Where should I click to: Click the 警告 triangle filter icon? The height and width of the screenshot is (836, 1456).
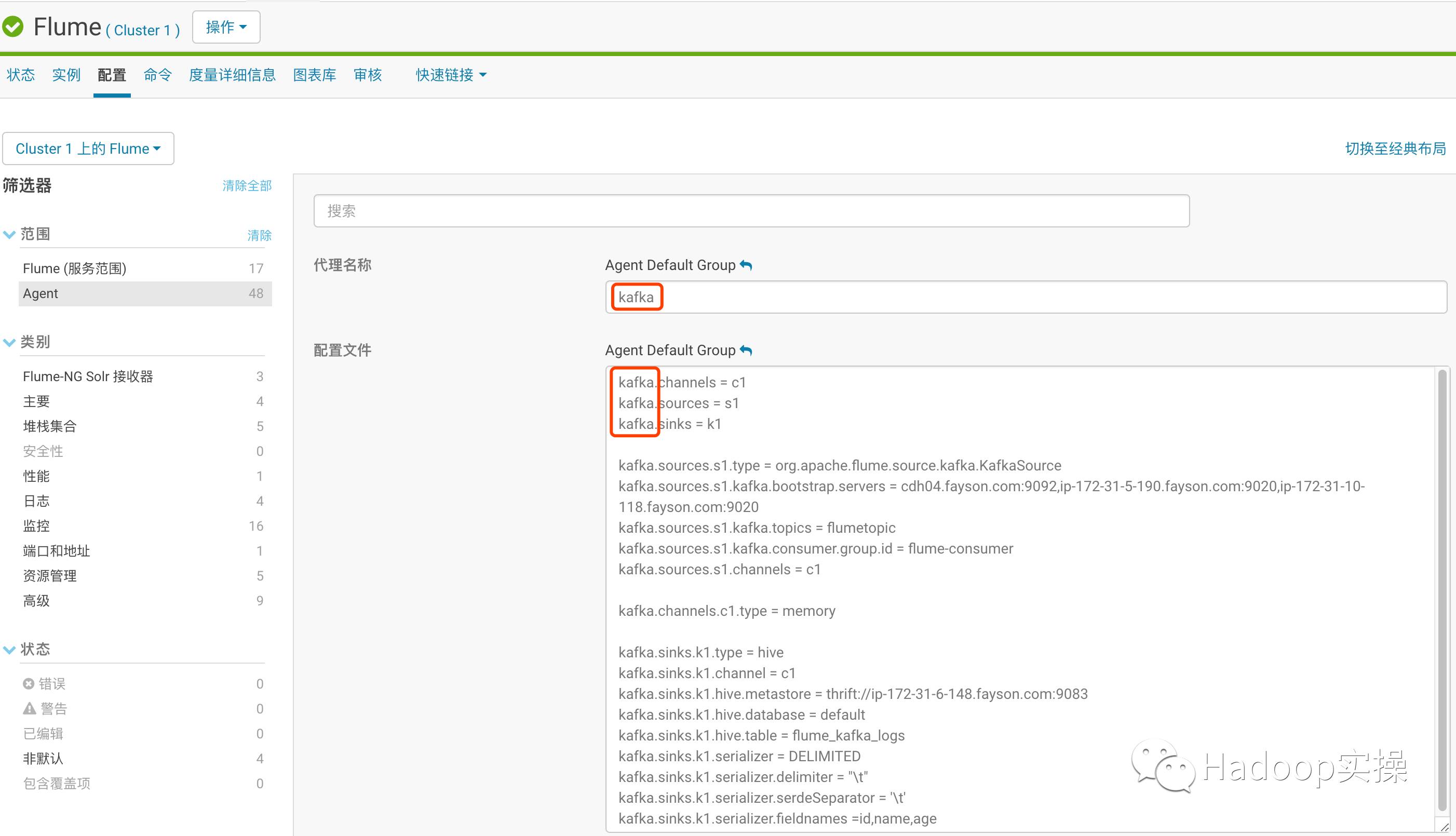tap(29, 709)
